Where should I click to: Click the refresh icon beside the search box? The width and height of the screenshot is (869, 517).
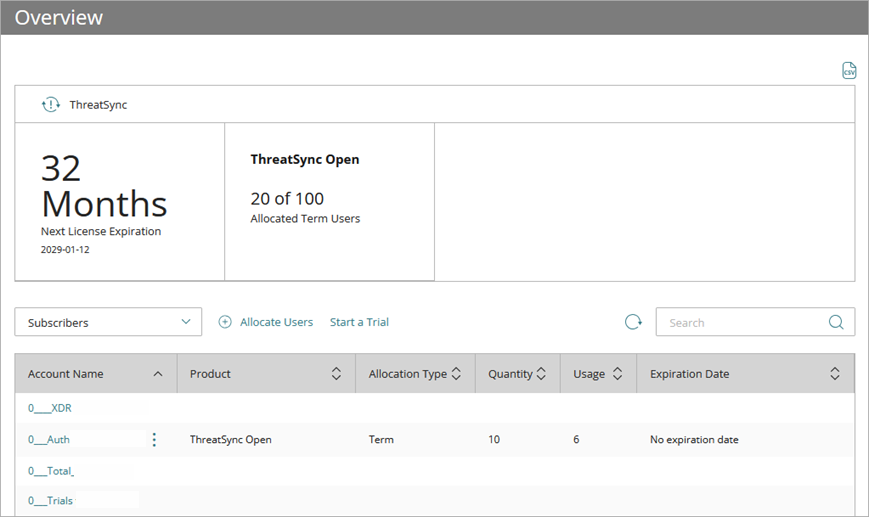tap(633, 322)
